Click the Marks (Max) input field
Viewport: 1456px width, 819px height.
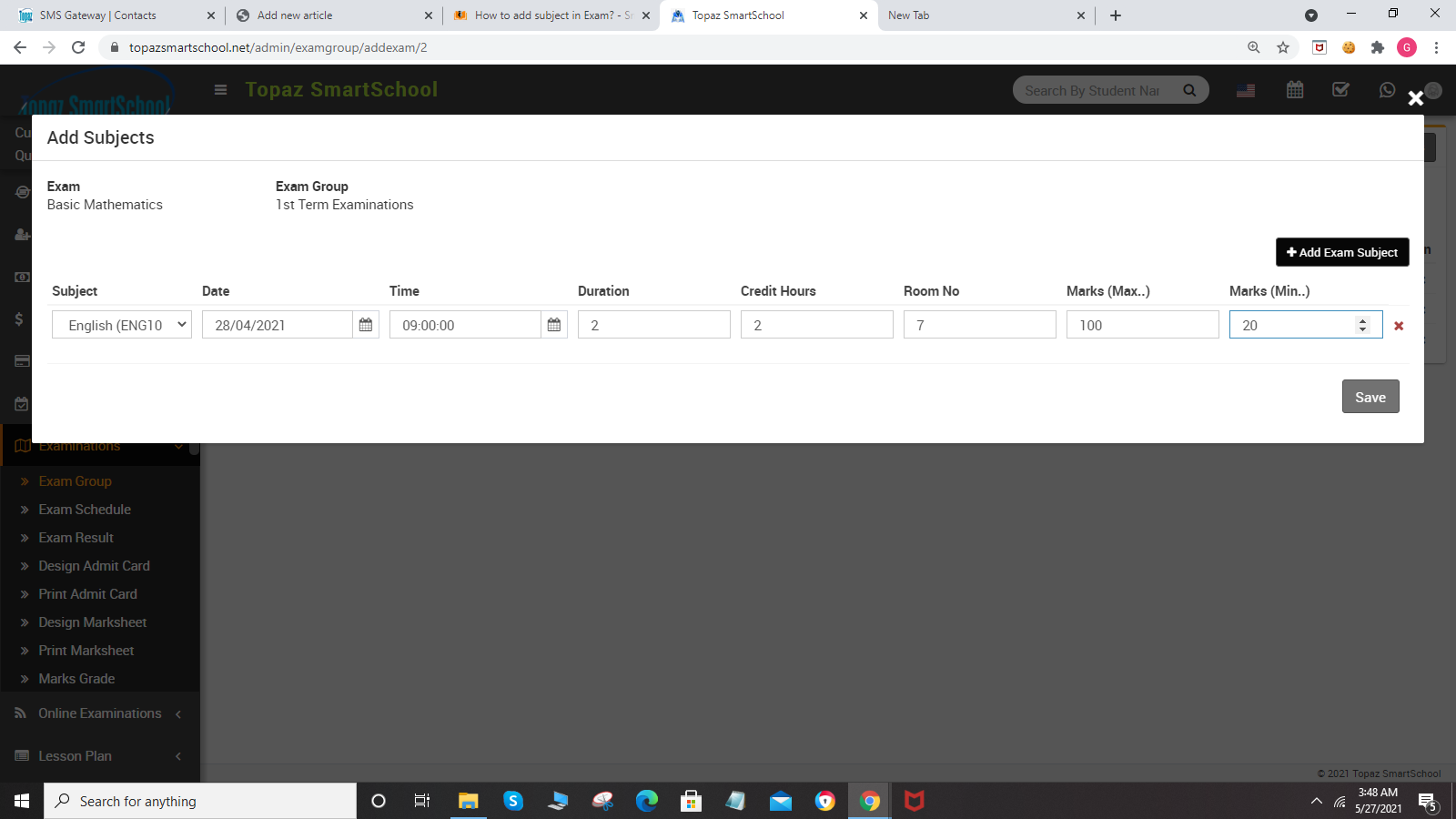click(1142, 325)
